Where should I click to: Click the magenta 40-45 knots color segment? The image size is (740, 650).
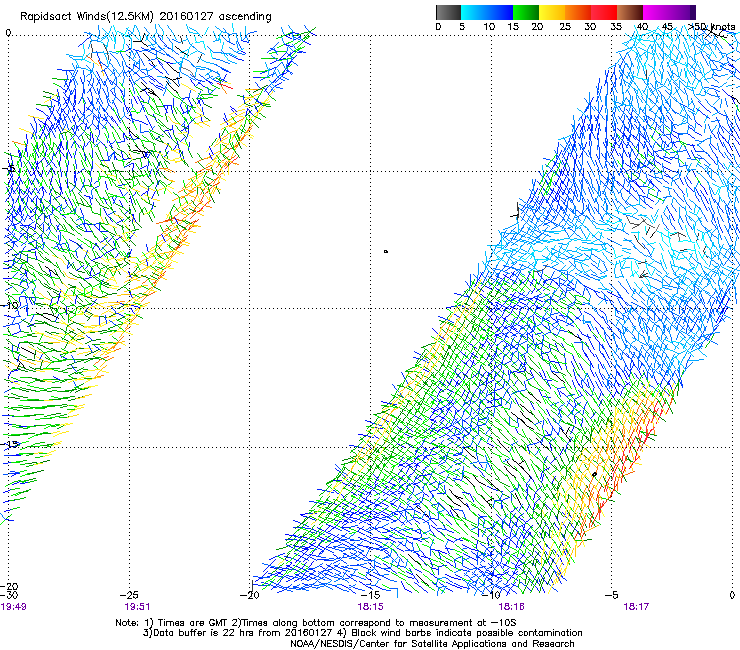coord(656,12)
